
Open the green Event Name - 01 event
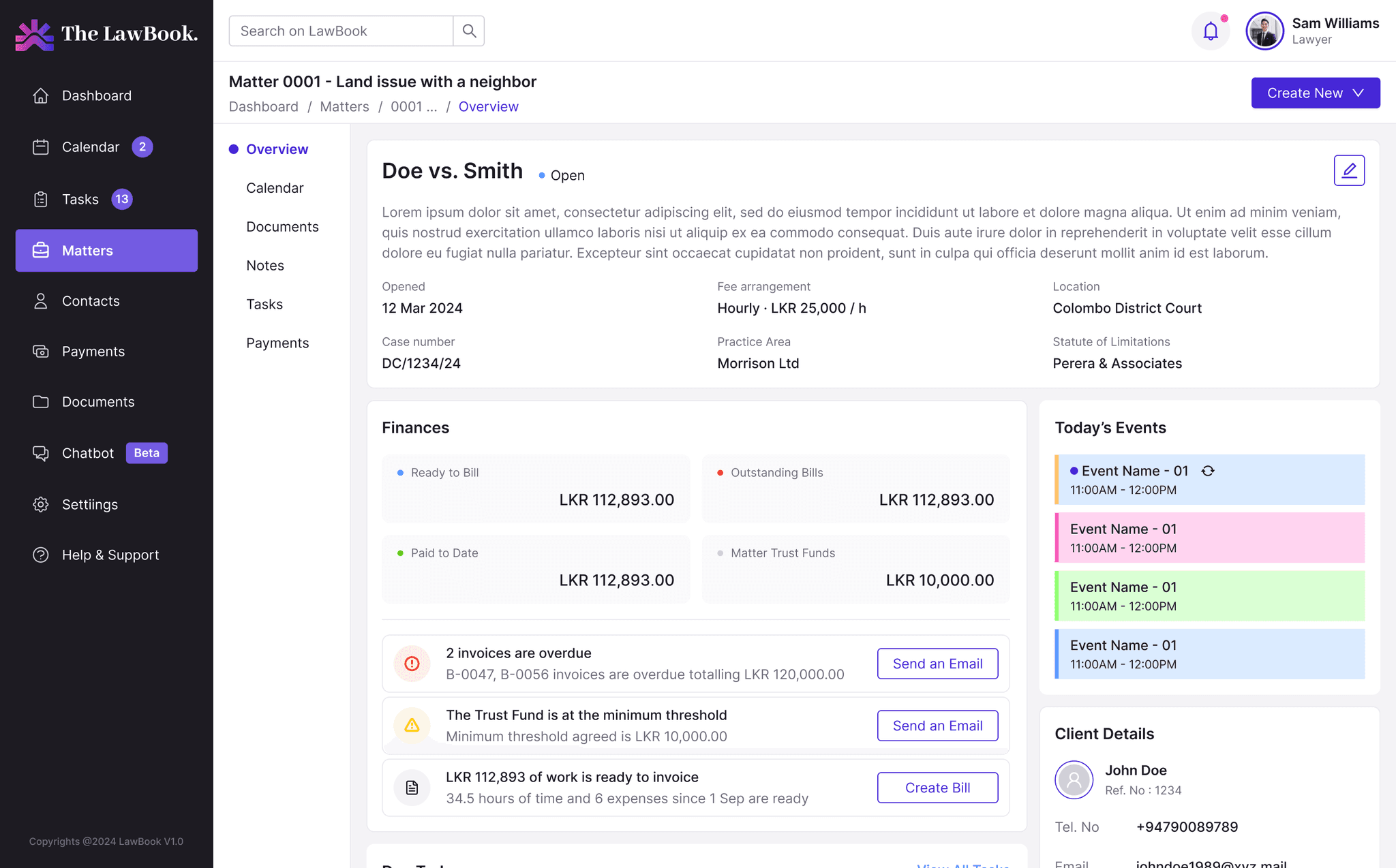(1210, 595)
